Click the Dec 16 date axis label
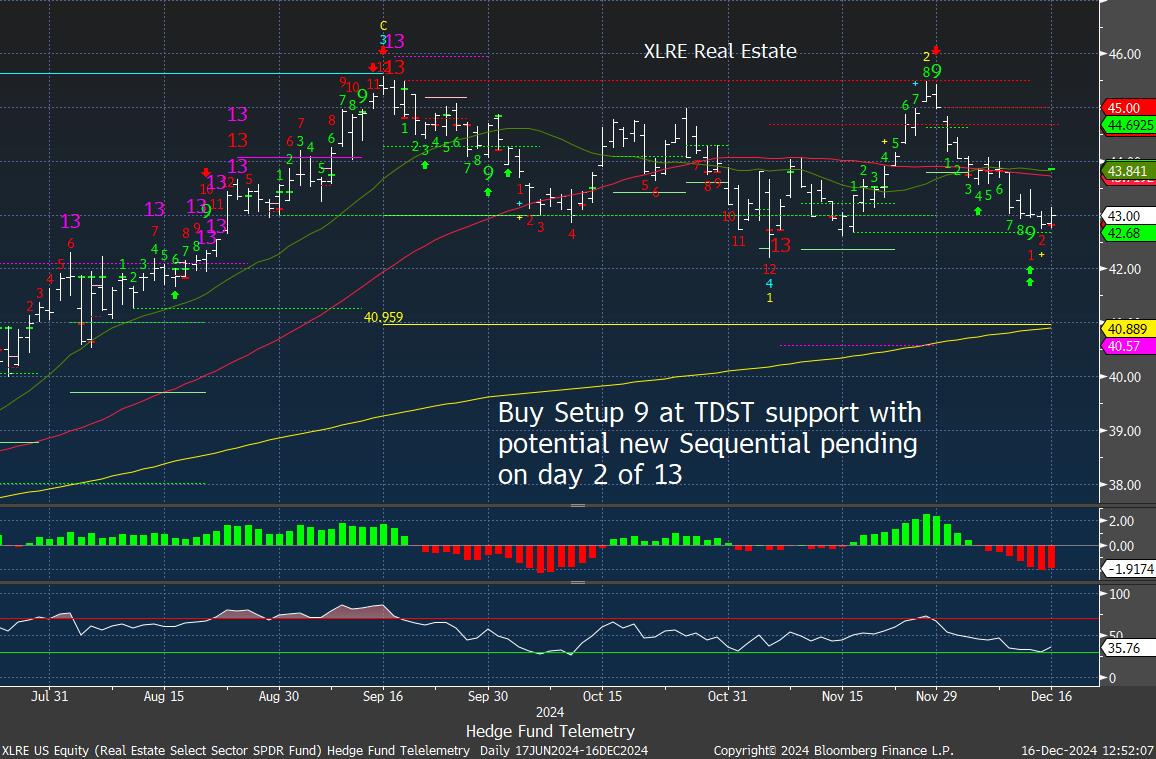Image resolution: width=1156 pixels, height=759 pixels. (x=1051, y=696)
